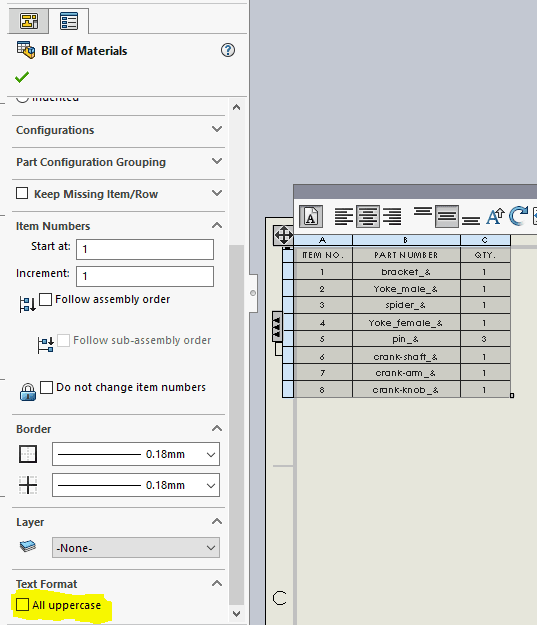Image resolution: width=537 pixels, height=625 pixels.
Task: Select the right-align text icon
Action: (x=392, y=217)
